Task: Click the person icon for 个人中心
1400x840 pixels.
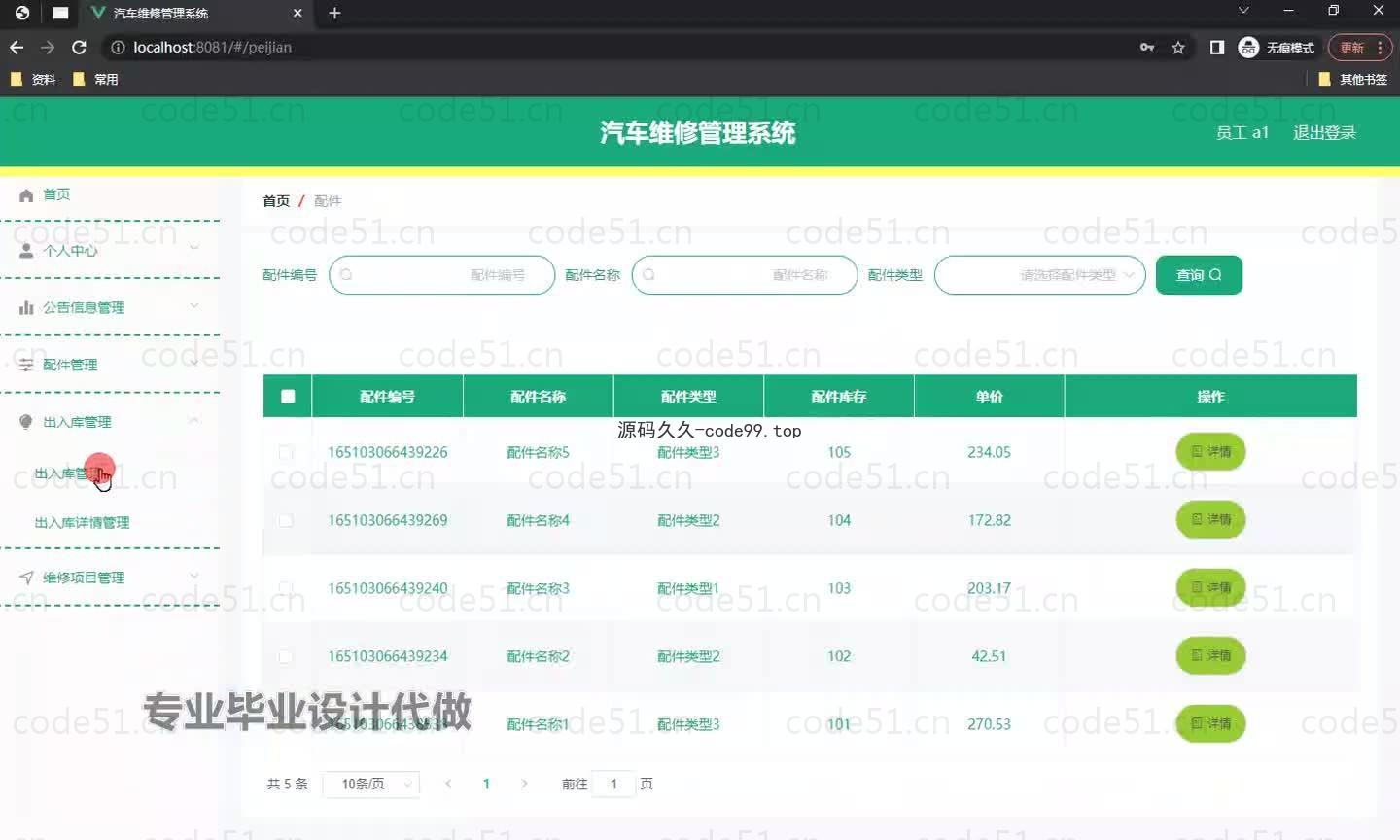Action: point(26,251)
